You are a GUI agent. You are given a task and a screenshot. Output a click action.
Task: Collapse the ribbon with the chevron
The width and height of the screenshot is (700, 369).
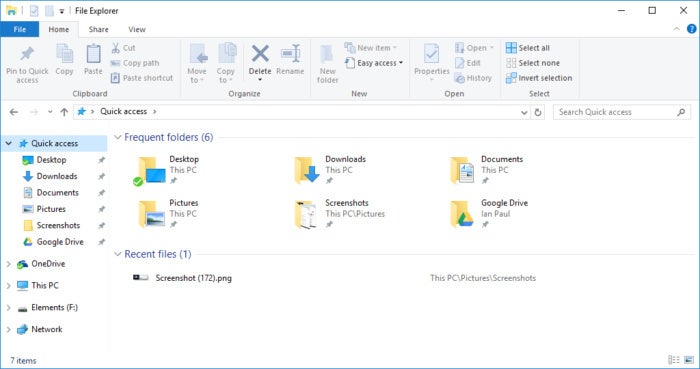pos(677,29)
